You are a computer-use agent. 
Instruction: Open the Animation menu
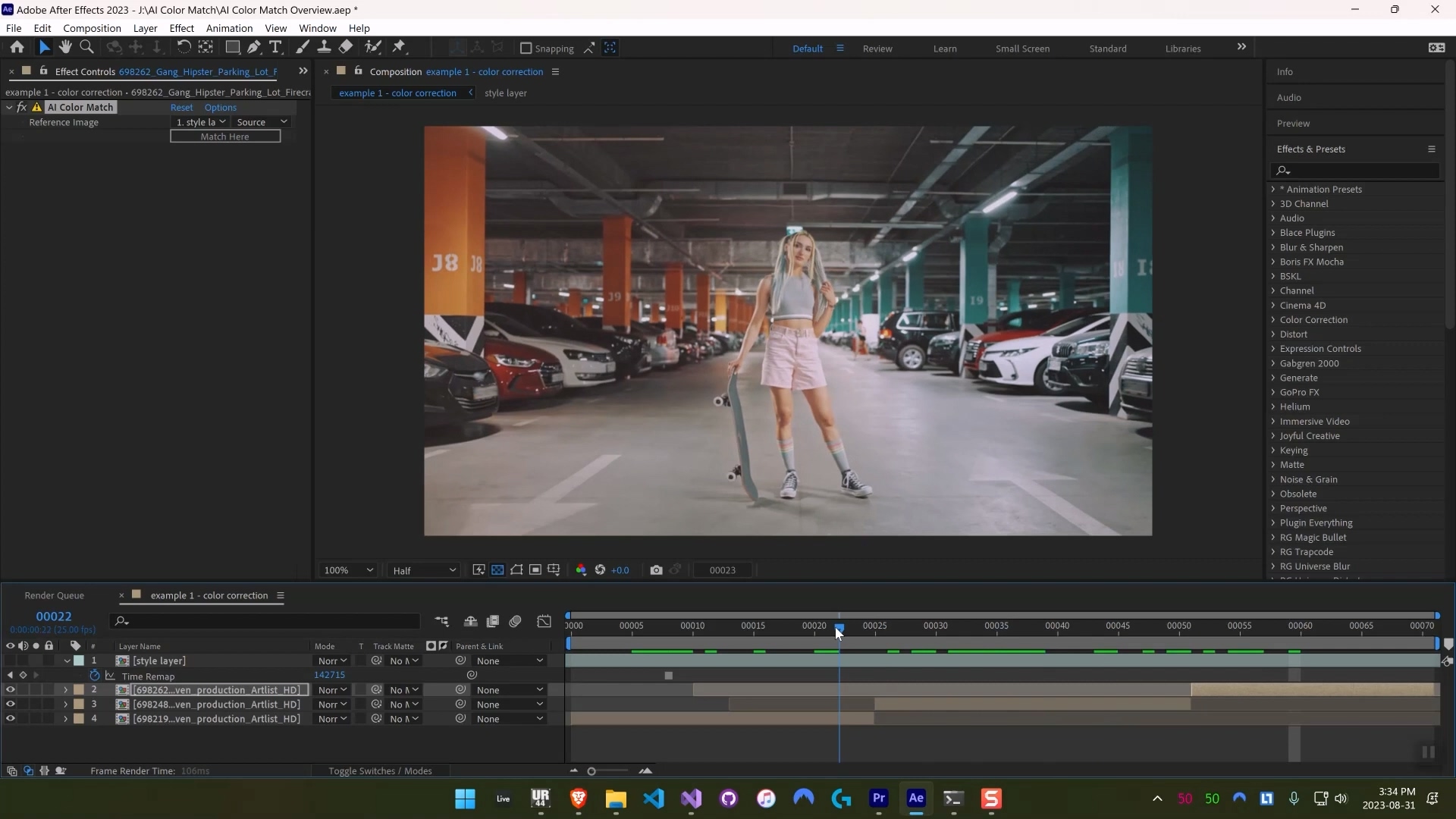point(229,28)
